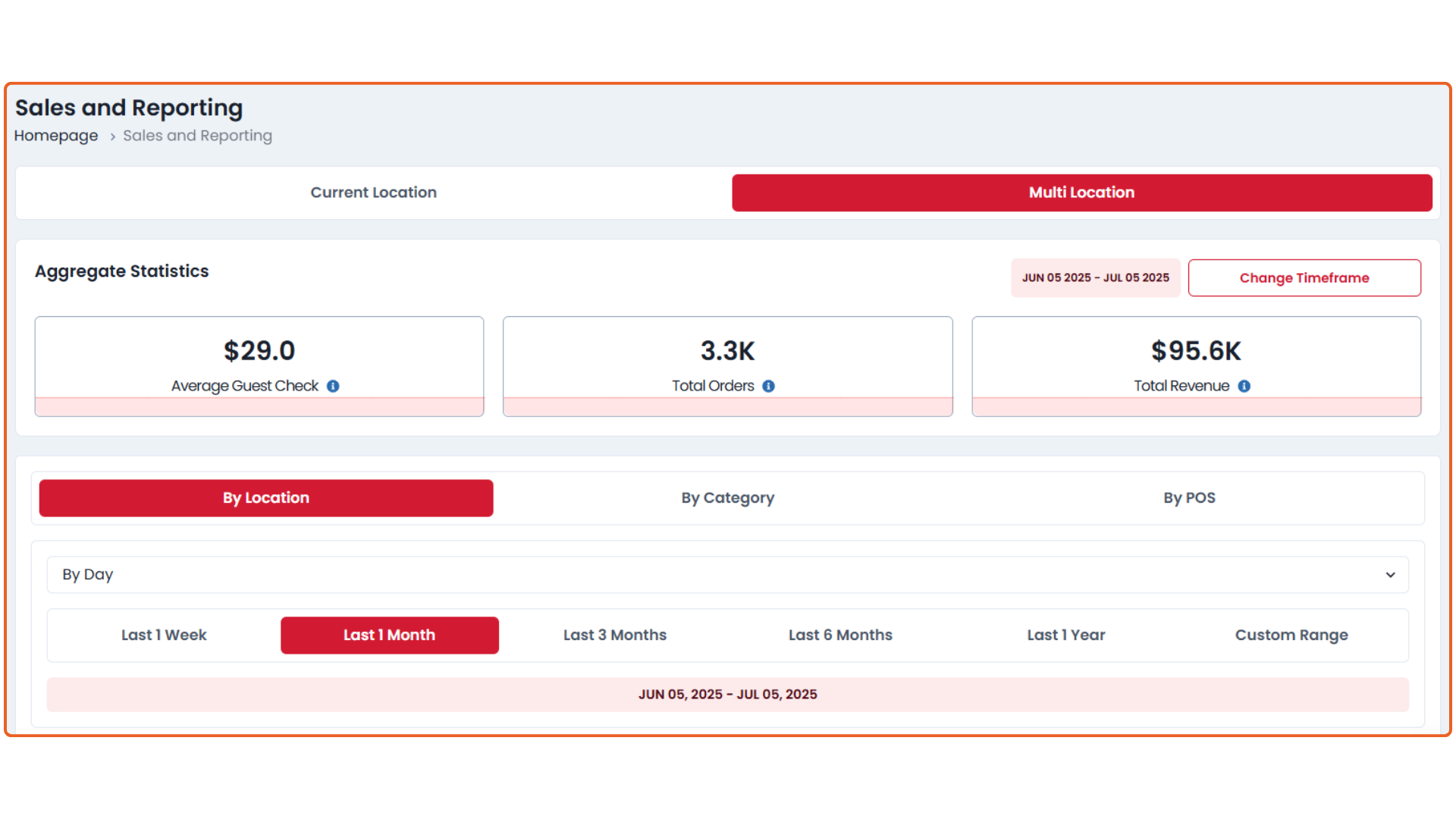Switch to Current Location view

click(x=373, y=193)
